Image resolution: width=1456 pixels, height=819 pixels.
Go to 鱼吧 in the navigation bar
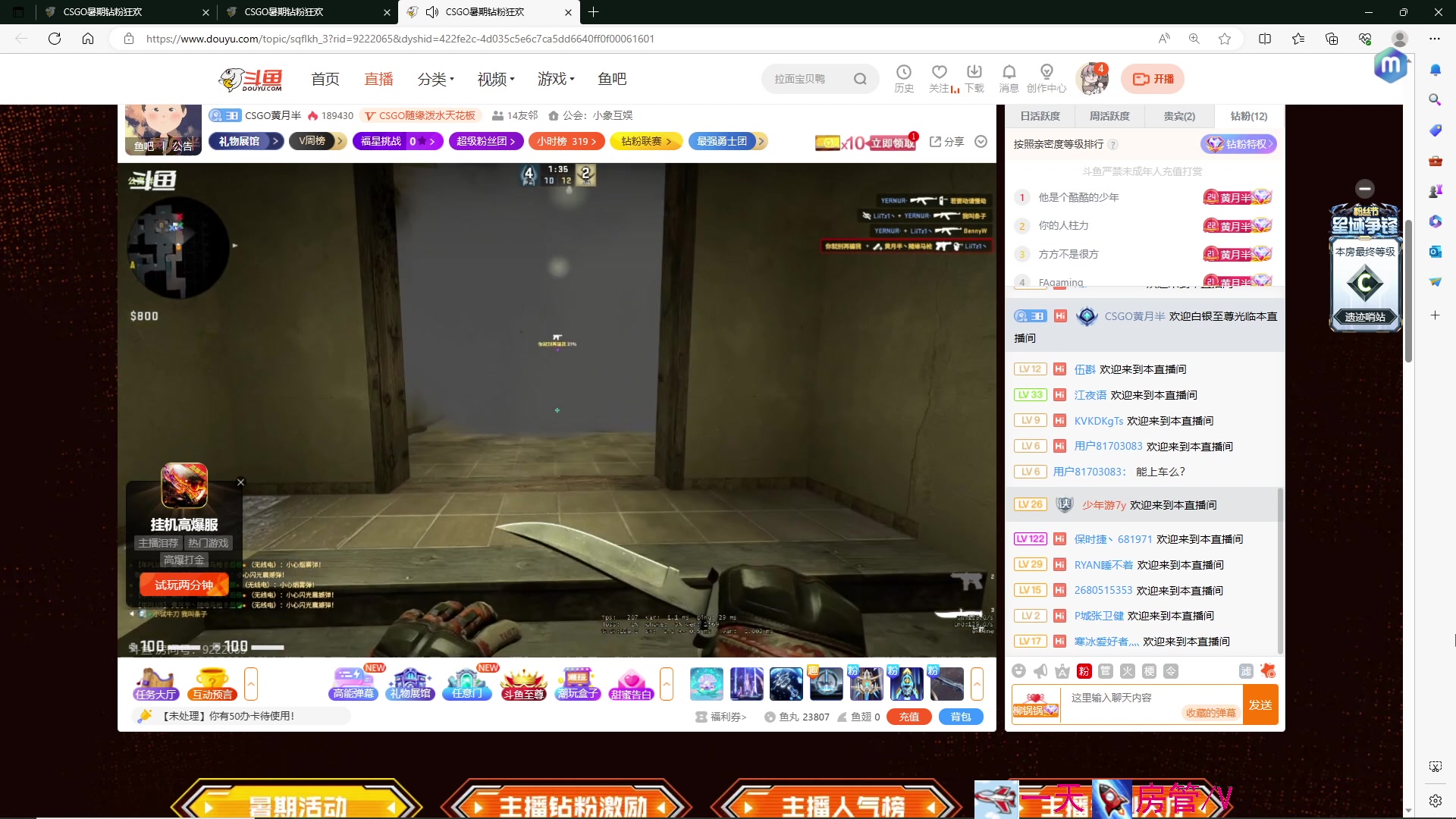(x=612, y=79)
